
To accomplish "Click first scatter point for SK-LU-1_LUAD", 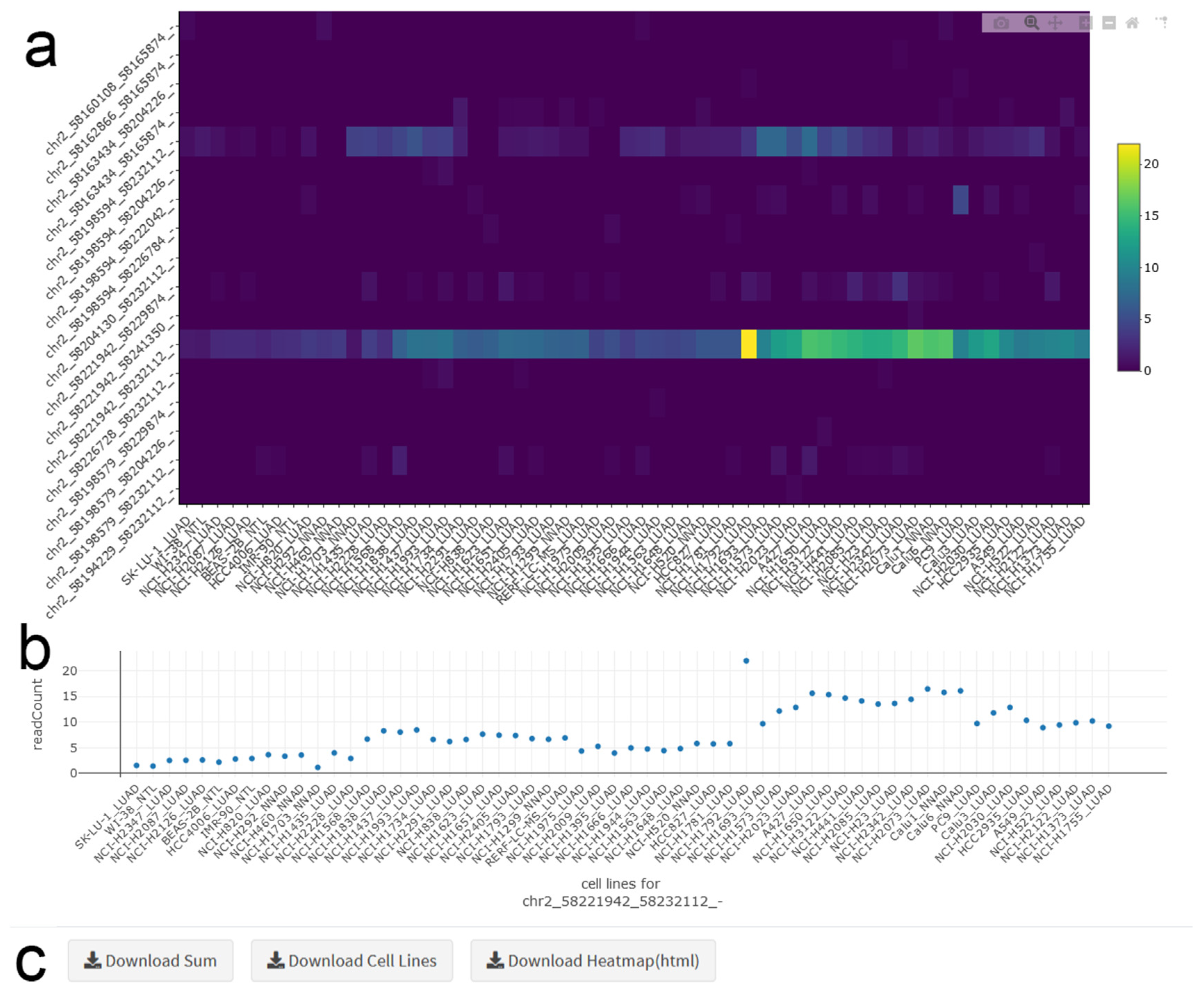I will click(136, 765).
